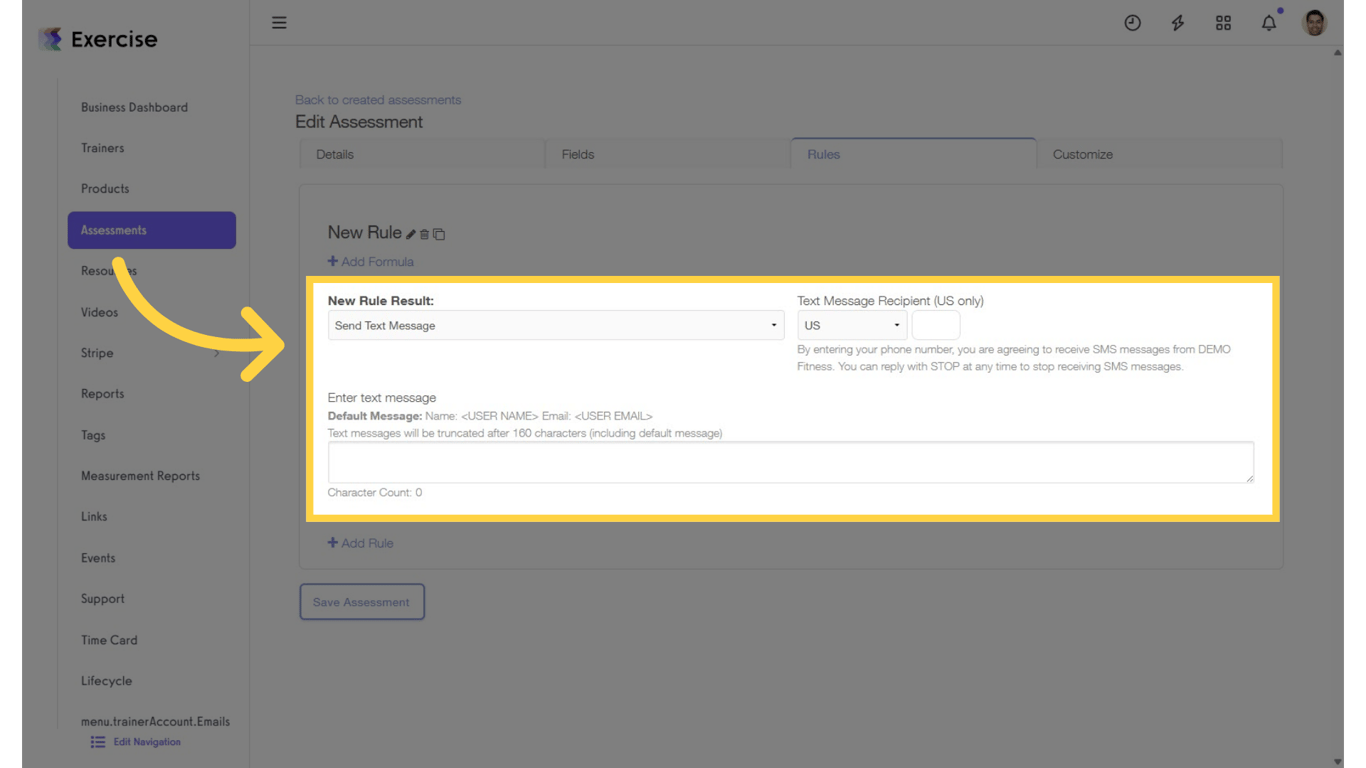The width and height of the screenshot is (1366, 768).
Task: Click Add Formula
Action: coord(370,261)
